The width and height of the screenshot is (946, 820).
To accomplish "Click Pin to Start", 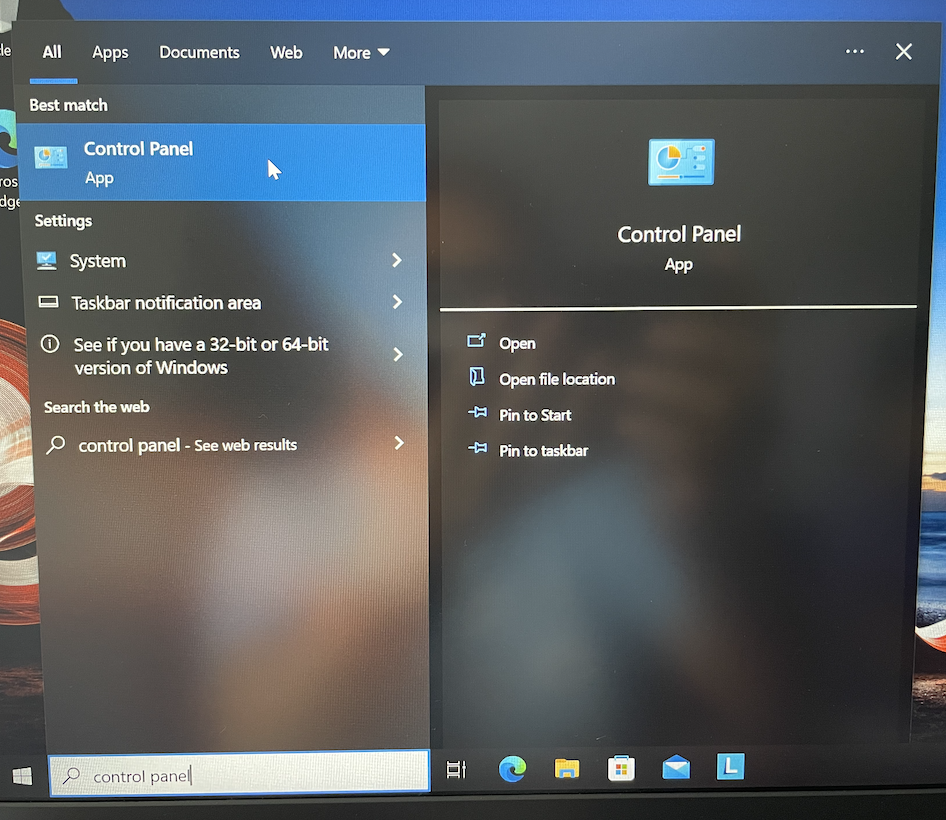I will pyautogui.click(x=535, y=415).
